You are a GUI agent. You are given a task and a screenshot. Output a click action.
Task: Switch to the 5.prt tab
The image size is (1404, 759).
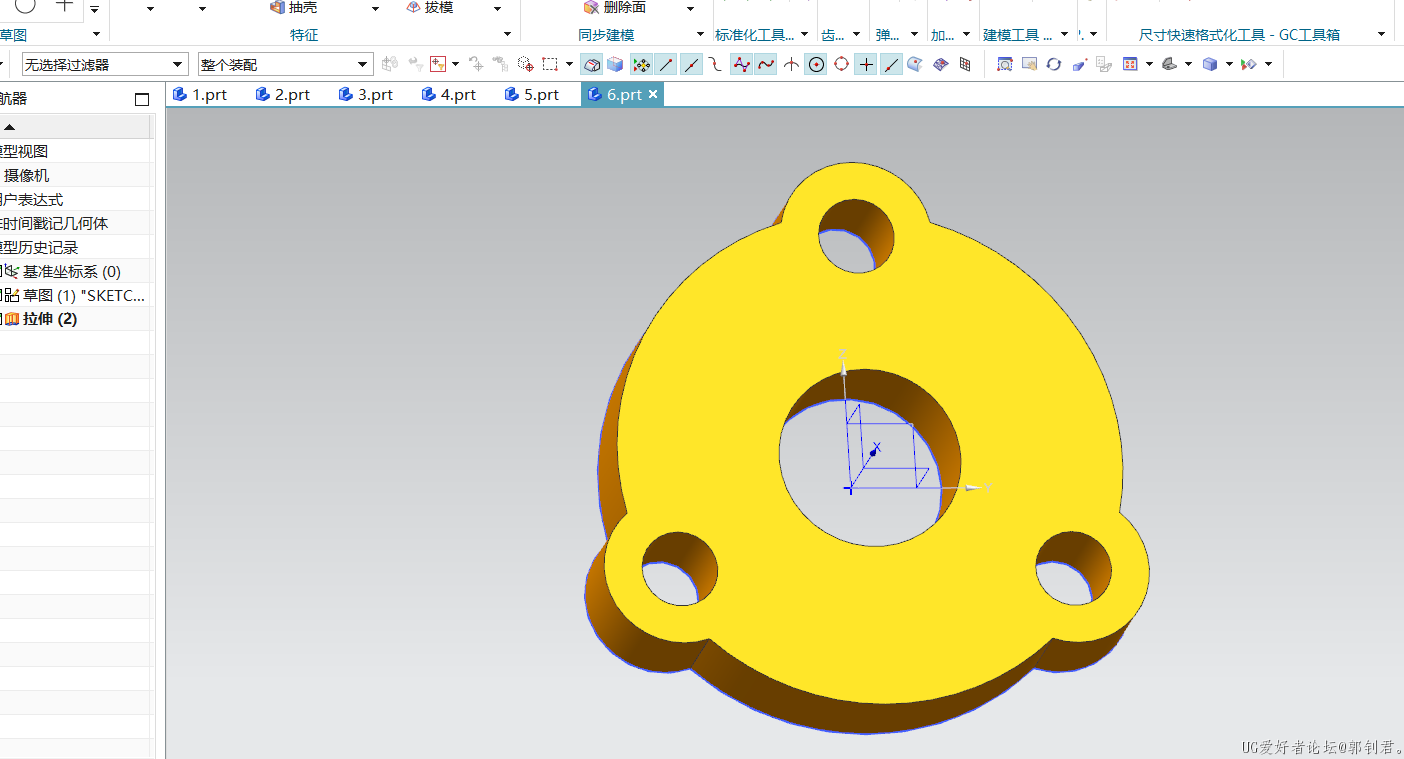point(532,94)
